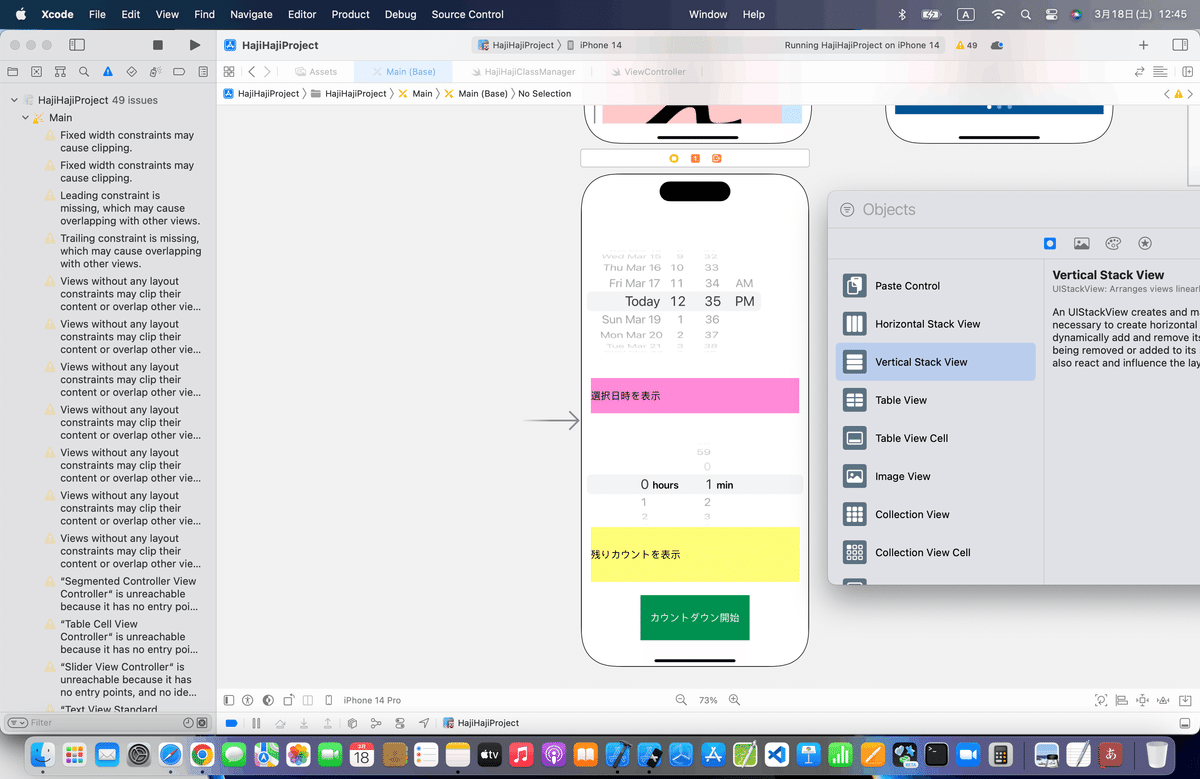This screenshot has height=779, width=1200.
Task: Change the iPhone 14 Pro canvas device
Action: (372, 700)
